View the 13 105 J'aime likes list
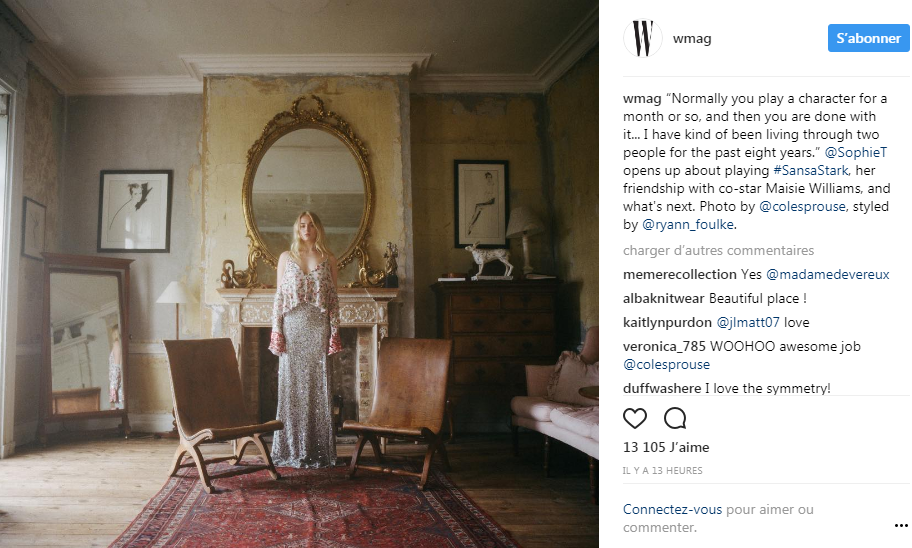 pos(666,447)
